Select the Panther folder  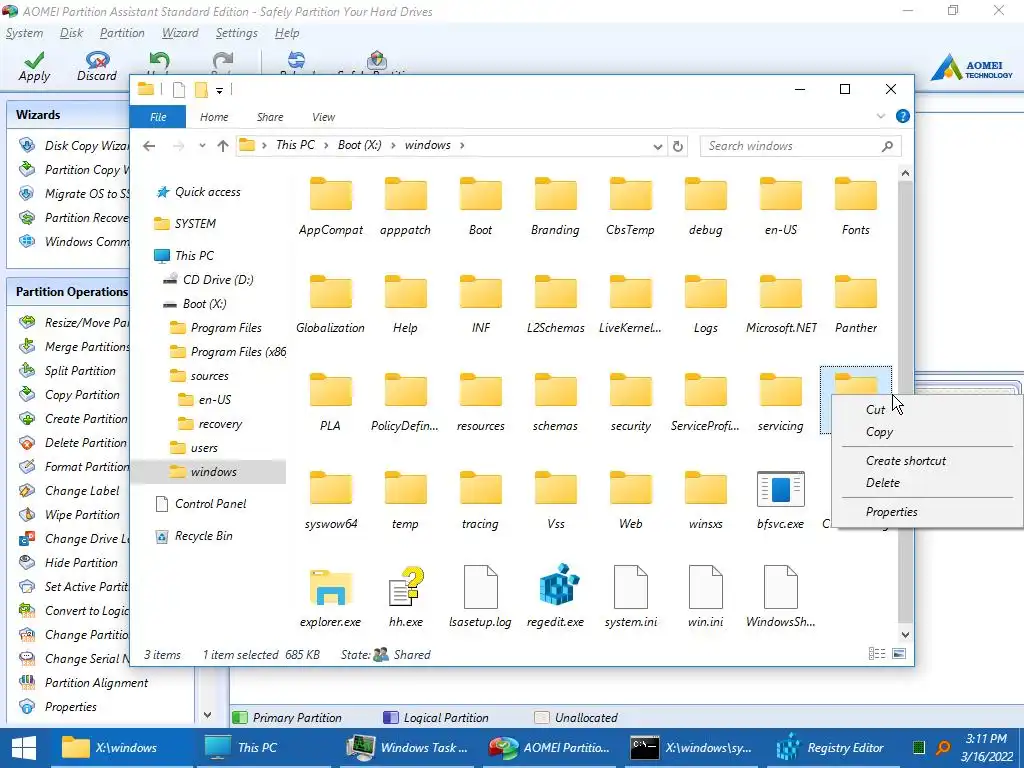click(x=856, y=304)
